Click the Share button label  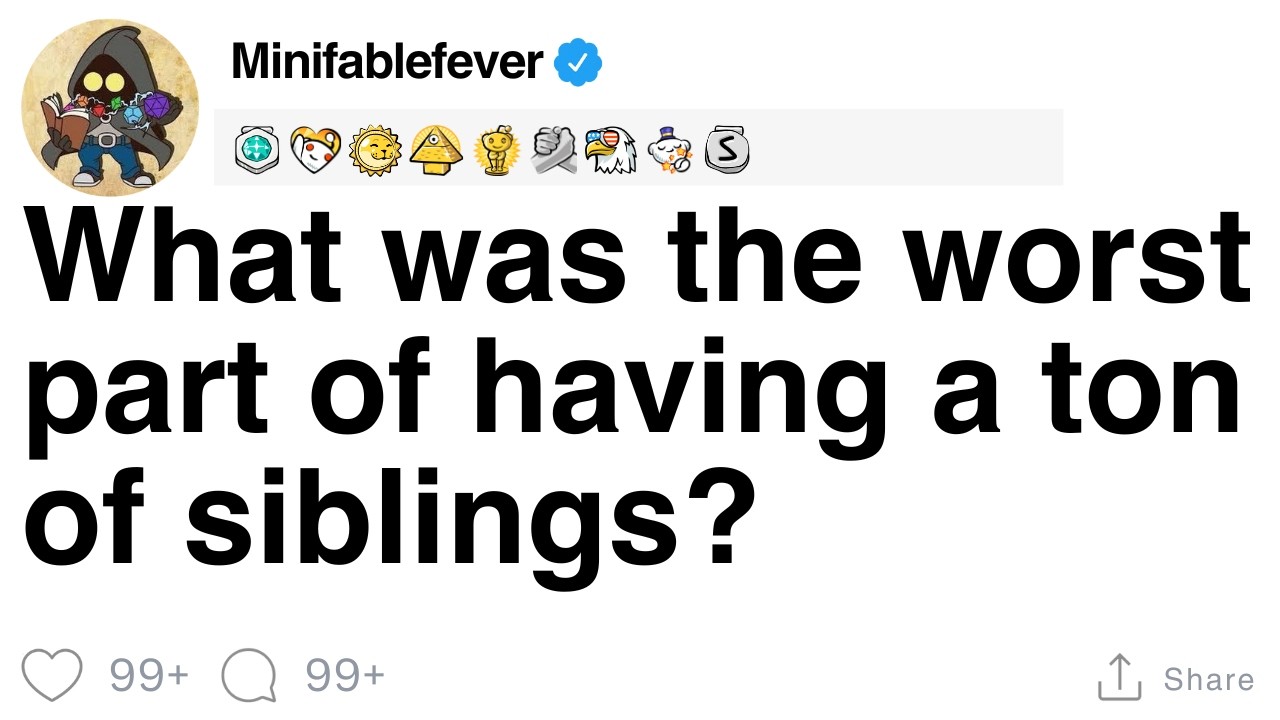(1208, 680)
